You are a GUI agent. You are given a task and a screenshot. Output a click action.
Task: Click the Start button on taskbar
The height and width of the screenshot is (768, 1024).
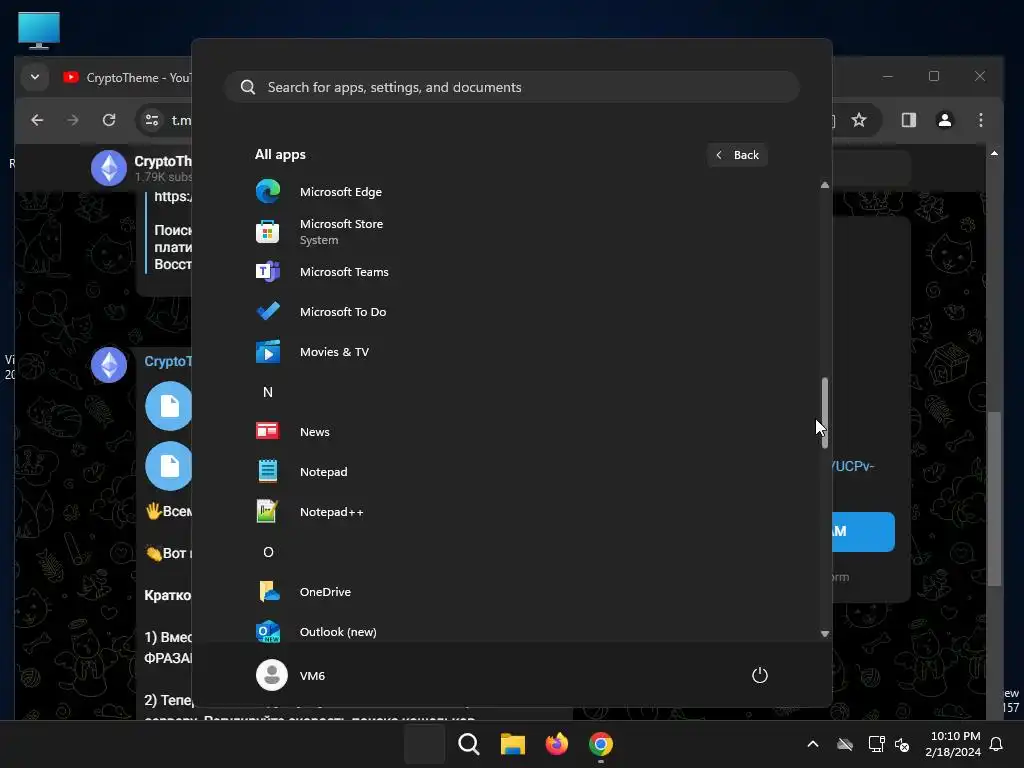click(424, 744)
